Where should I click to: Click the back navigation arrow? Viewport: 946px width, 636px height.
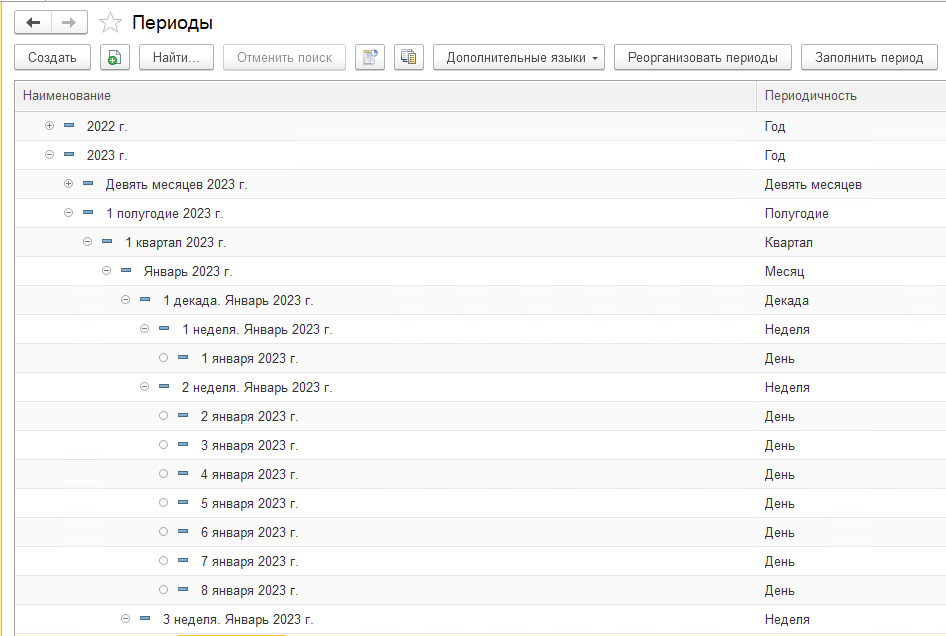33,22
